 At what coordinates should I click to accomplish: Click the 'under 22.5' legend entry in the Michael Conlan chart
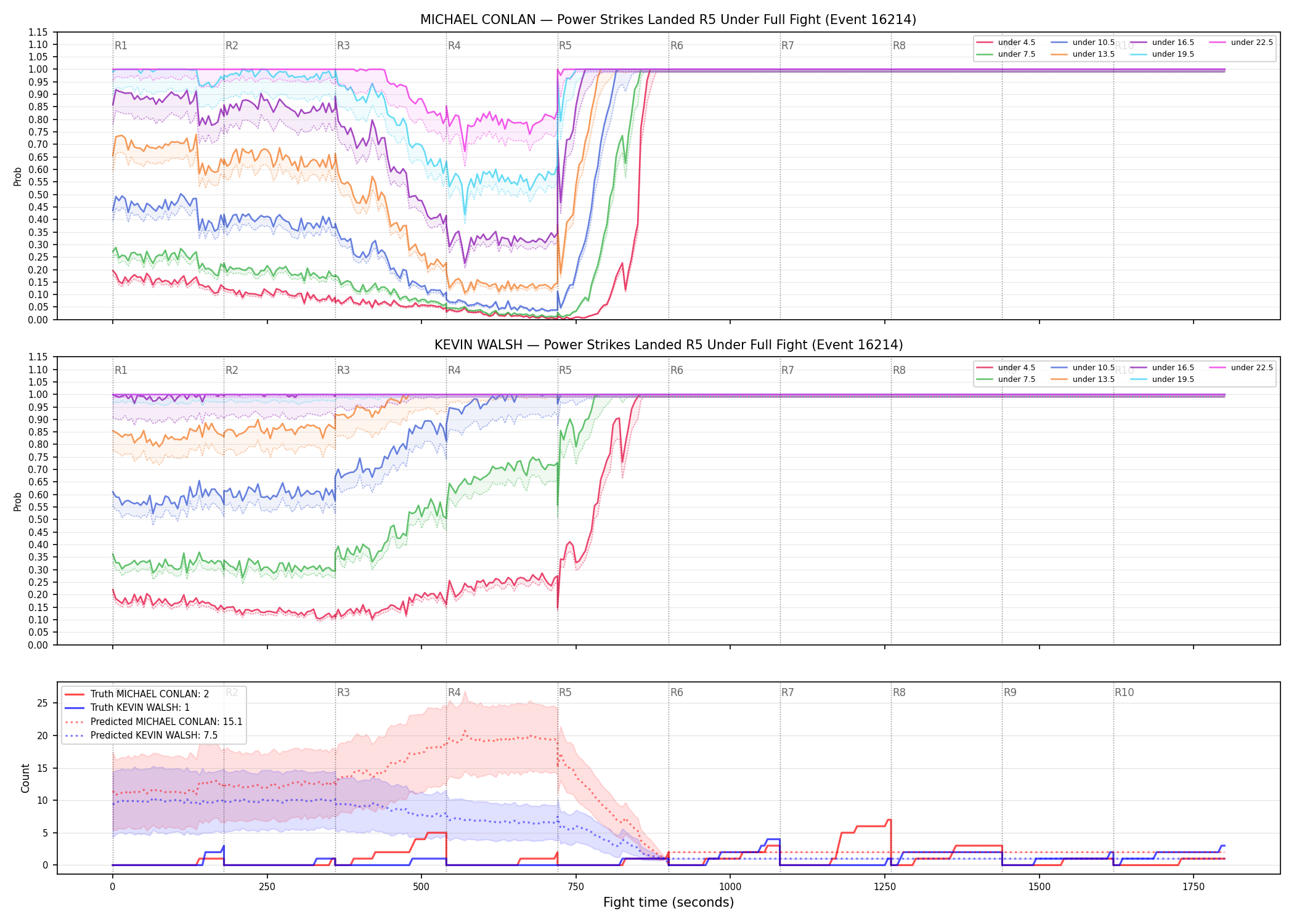click(1241, 43)
